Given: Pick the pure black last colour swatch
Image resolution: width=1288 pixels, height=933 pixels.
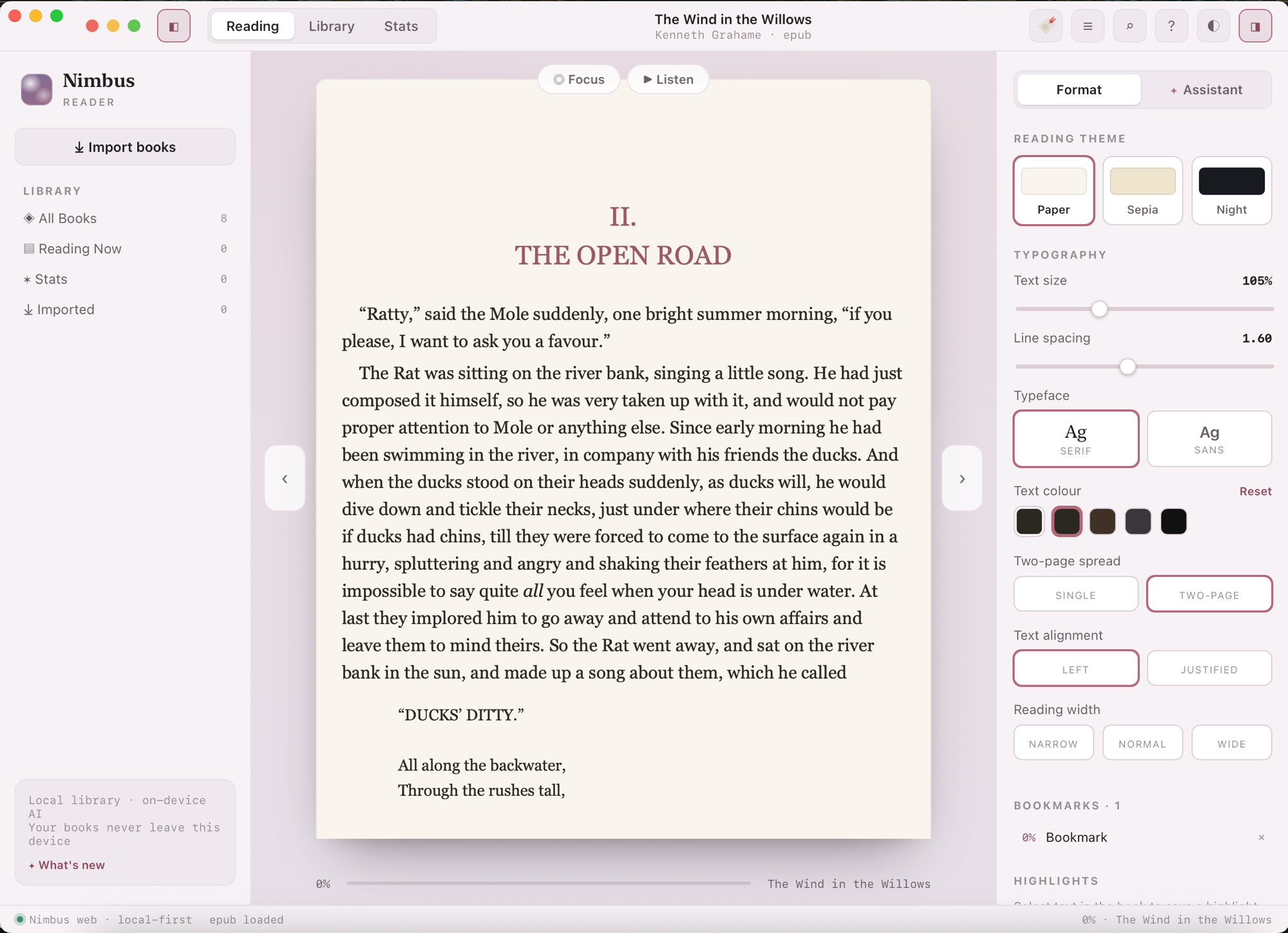Looking at the screenshot, I should pyautogui.click(x=1173, y=522).
